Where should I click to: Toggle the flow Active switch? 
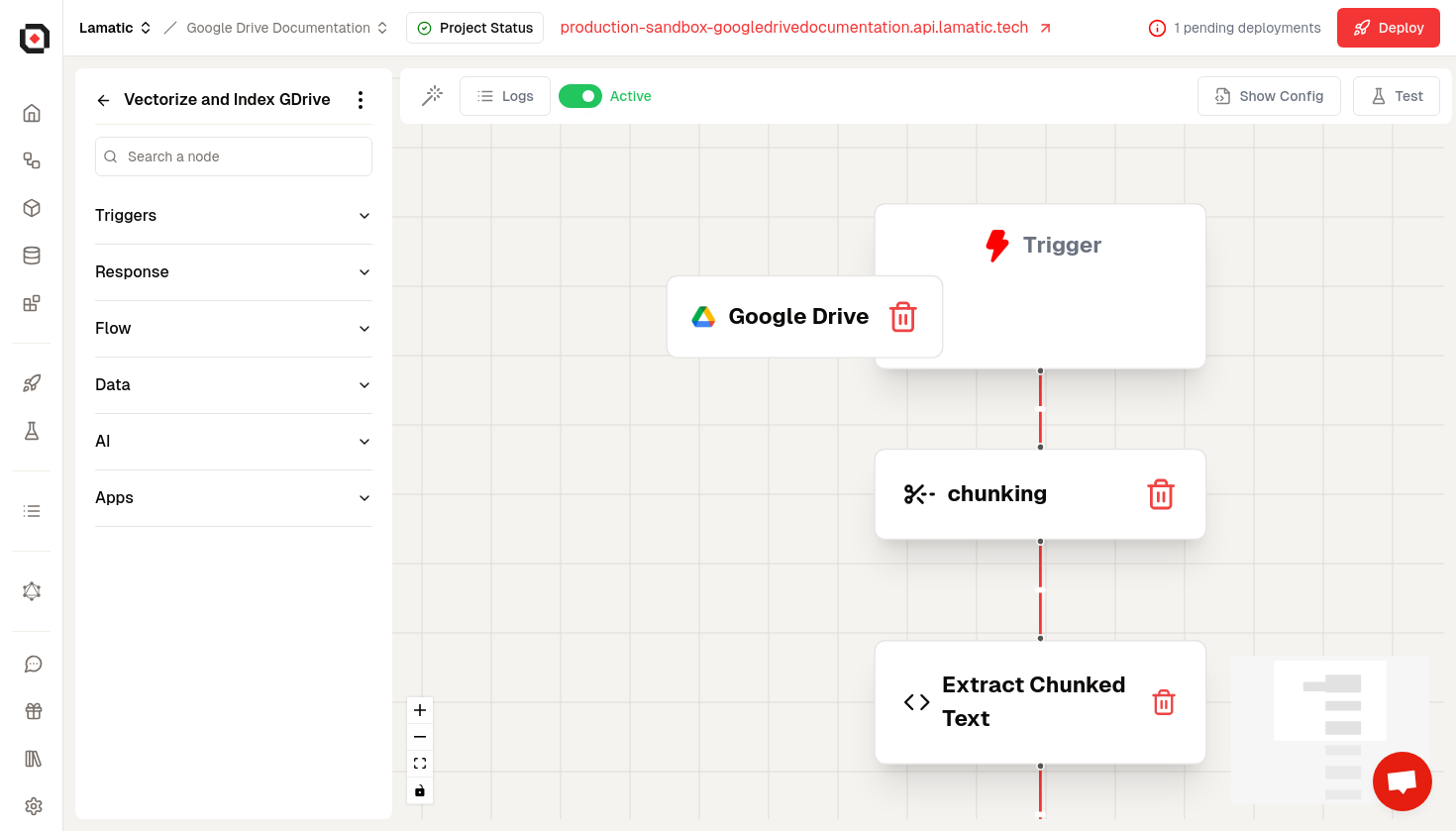580,96
